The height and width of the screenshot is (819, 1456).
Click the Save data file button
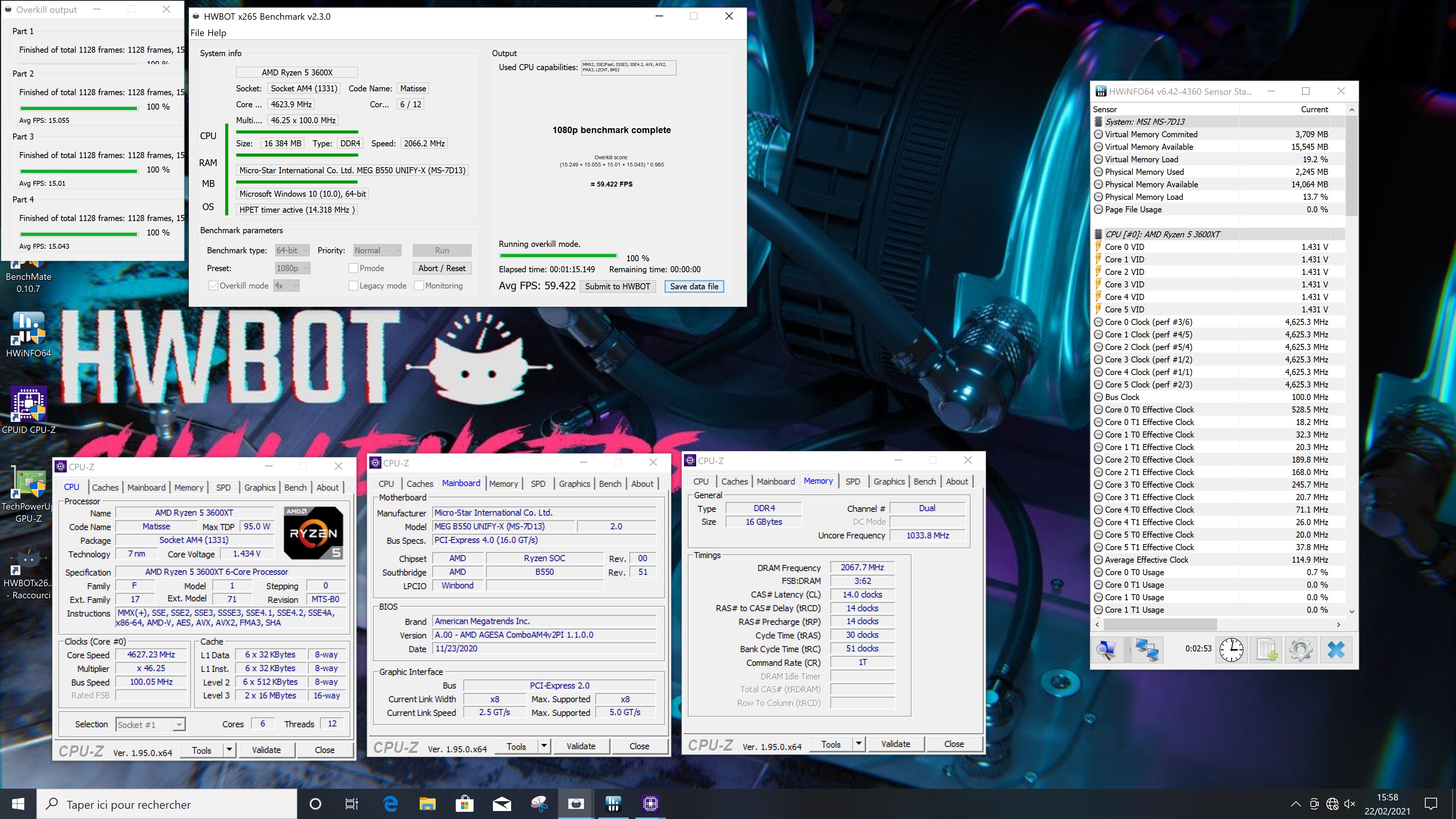pyautogui.click(x=694, y=286)
